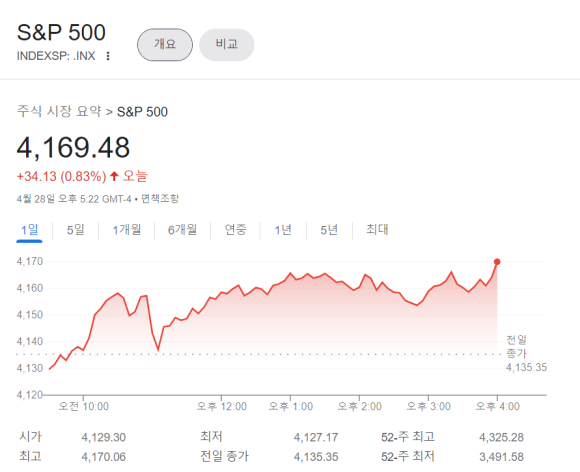Select the 비교 compare button
This screenshot has width=580, height=472.
227,45
